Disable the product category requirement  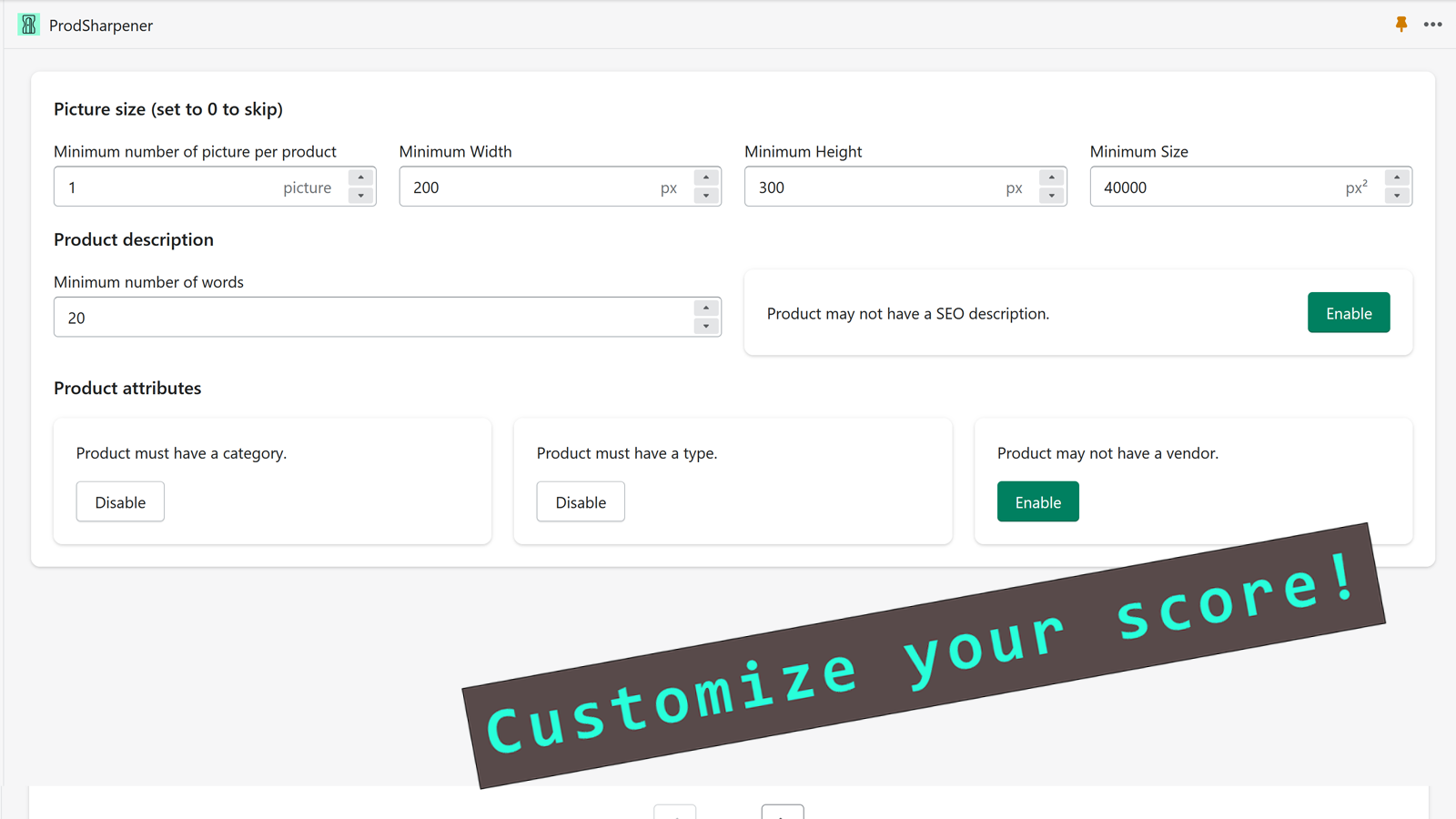tap(120, 502)
